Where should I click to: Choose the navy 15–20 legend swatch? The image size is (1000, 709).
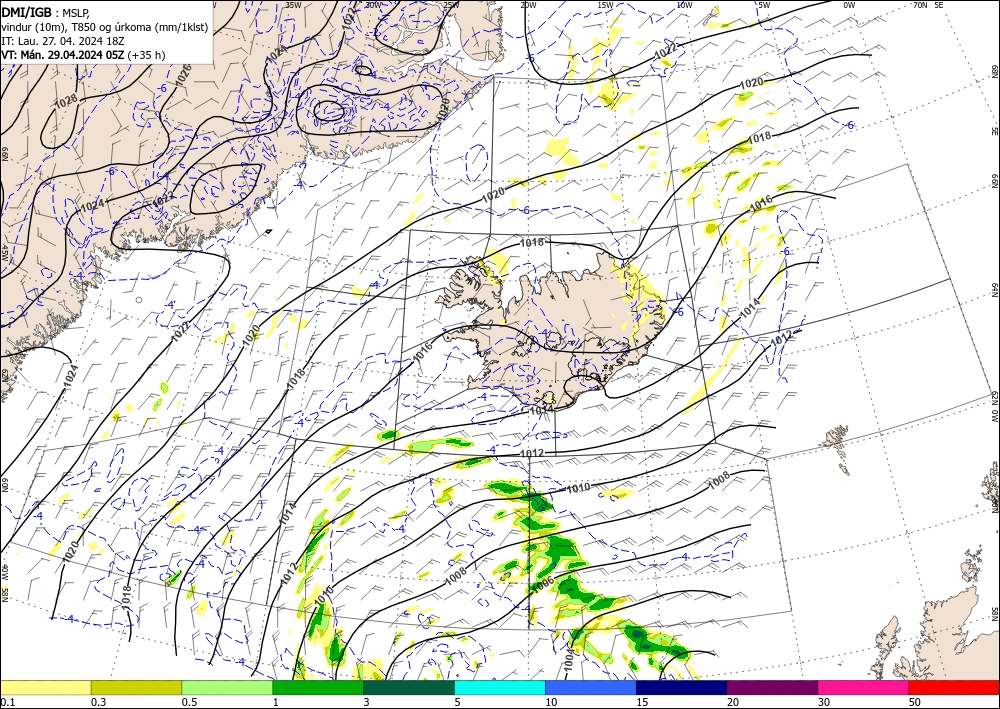click(x=682, y=687)
